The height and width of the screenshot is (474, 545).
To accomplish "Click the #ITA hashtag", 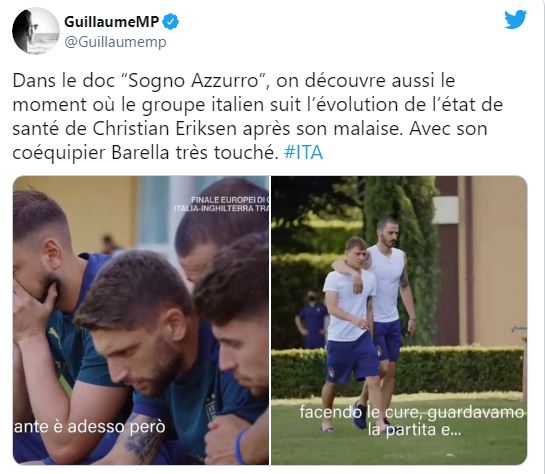I will pos(303,153).
